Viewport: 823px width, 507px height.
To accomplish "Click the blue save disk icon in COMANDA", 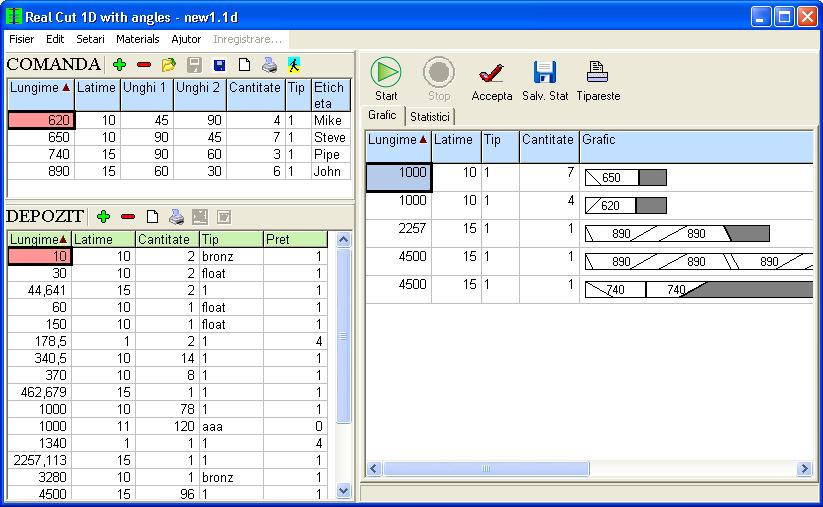I will pos(219,65).
